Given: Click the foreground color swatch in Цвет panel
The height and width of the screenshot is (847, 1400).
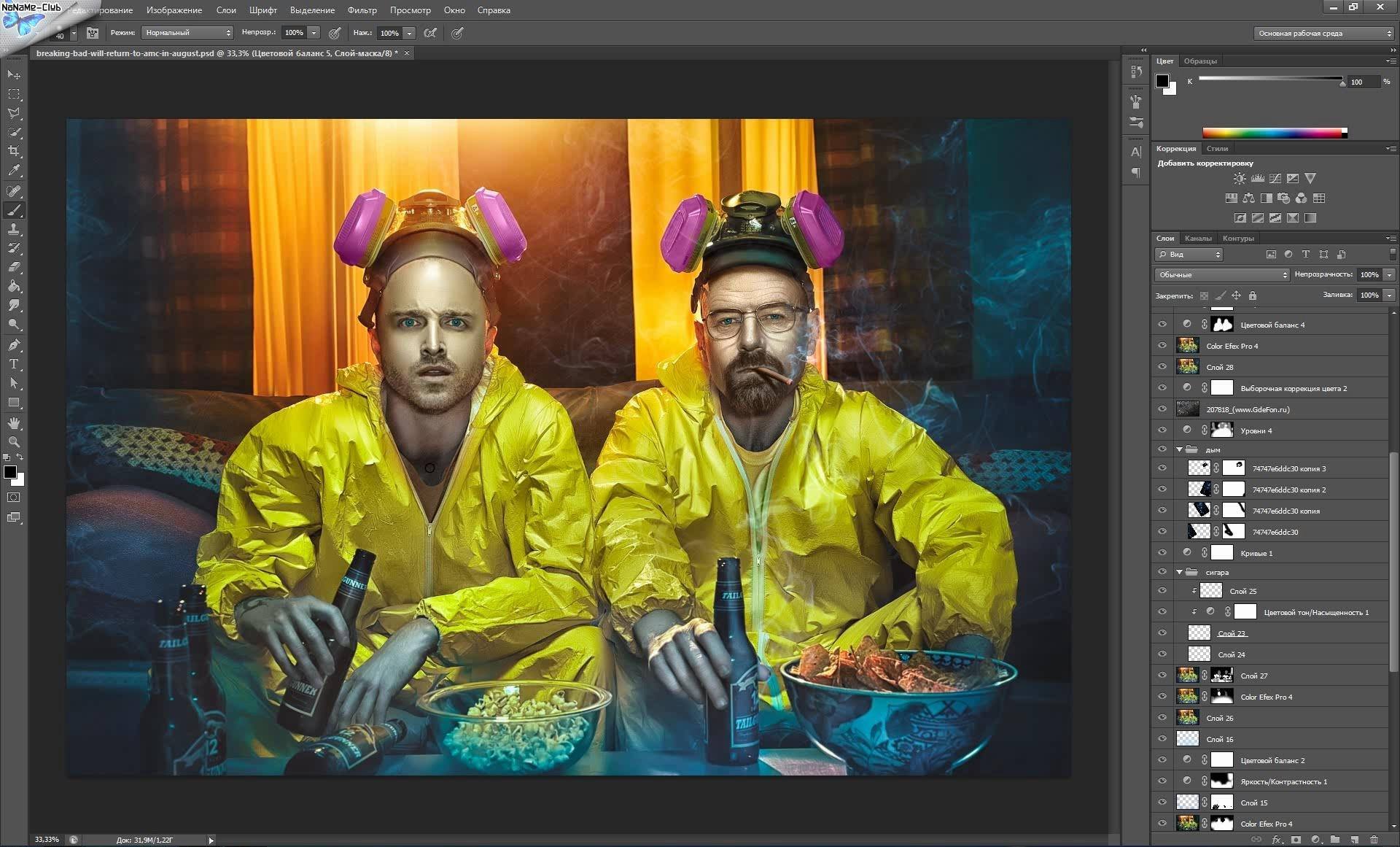Looking at the screenshot, I should (1162, 80).
